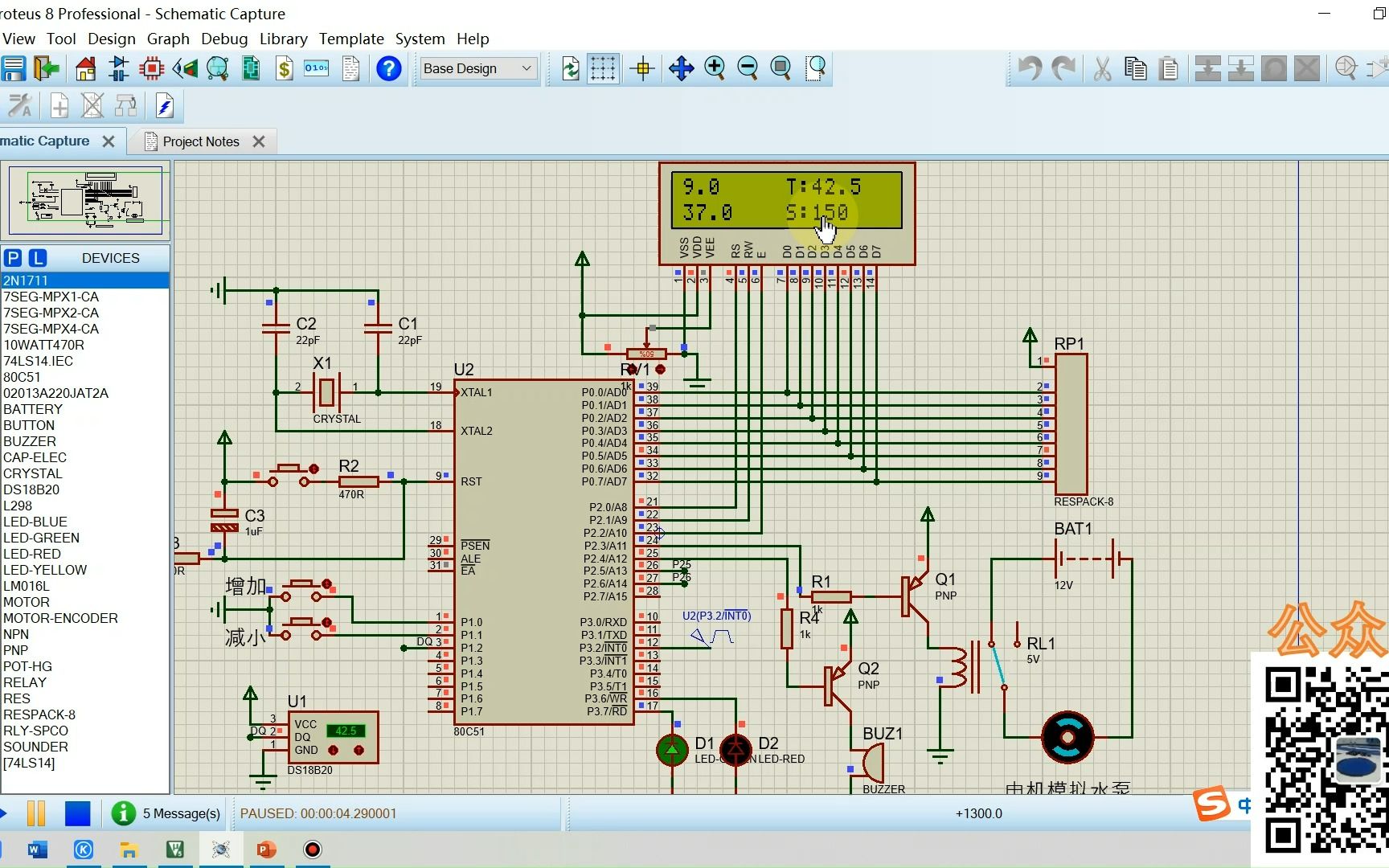
Task: Open the 5 Message(s) simulation log
Action: click(x=166, y=813)
